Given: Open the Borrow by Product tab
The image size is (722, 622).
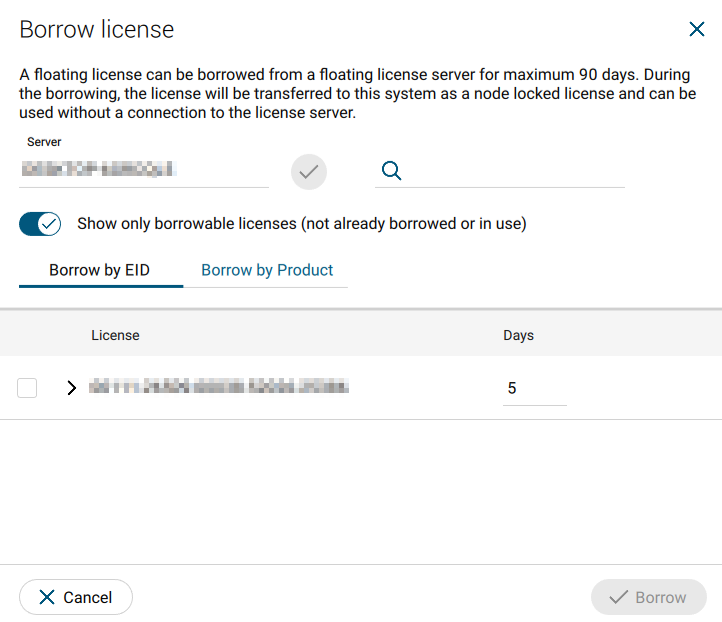Looking at the screenshot, I should pyautogui.click(x=267, y=270).
